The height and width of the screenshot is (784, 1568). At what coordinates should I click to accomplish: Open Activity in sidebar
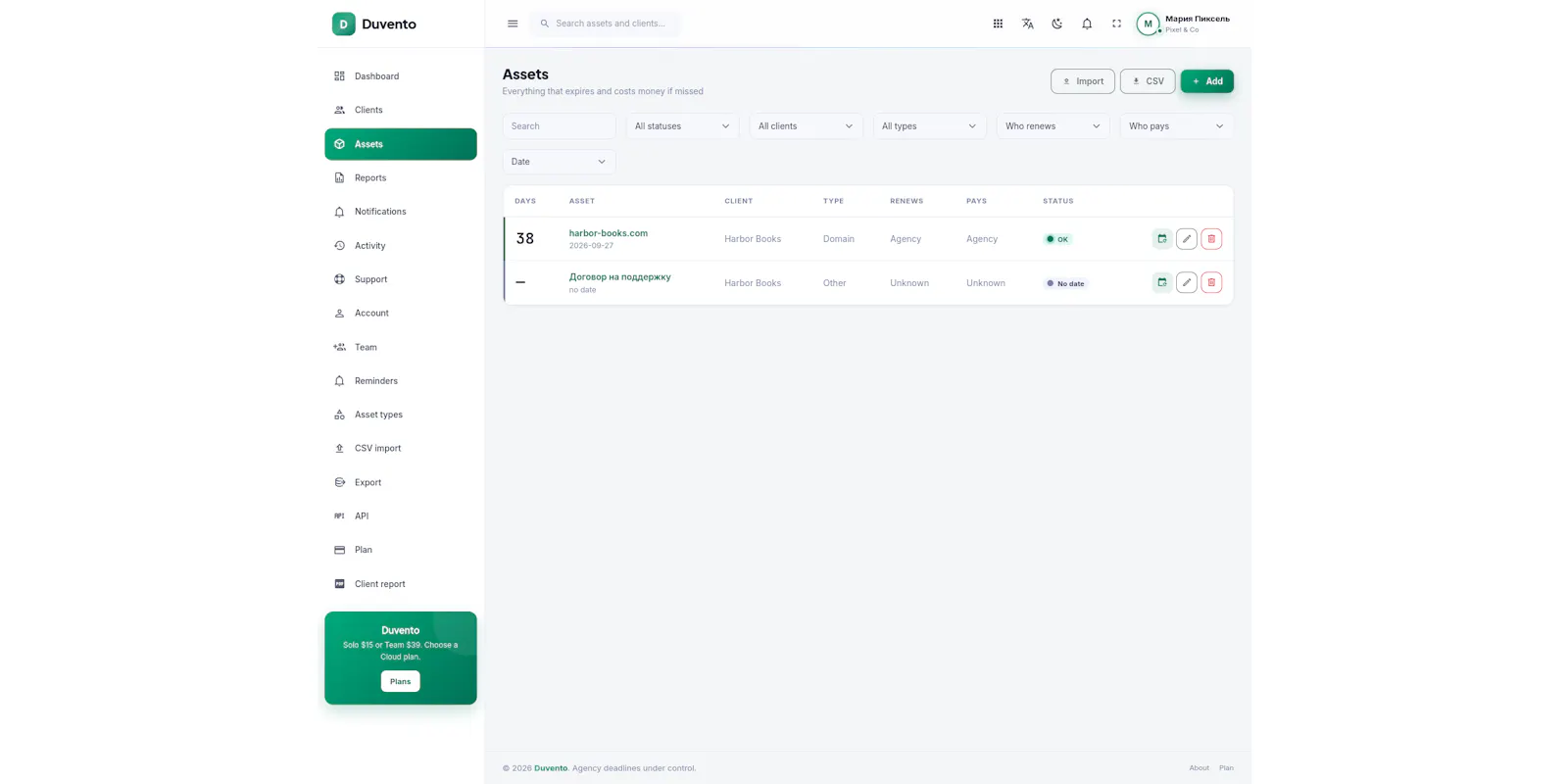(x=401, y=246)
